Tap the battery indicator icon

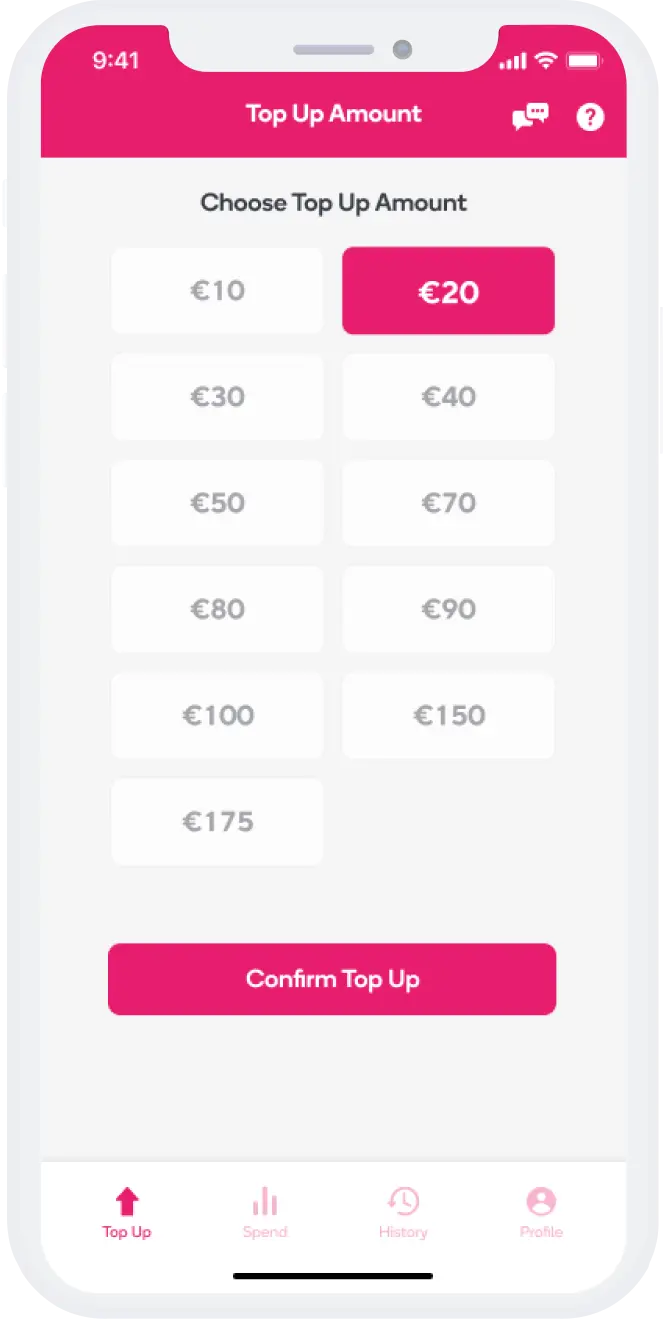click(x=583, y=60)
